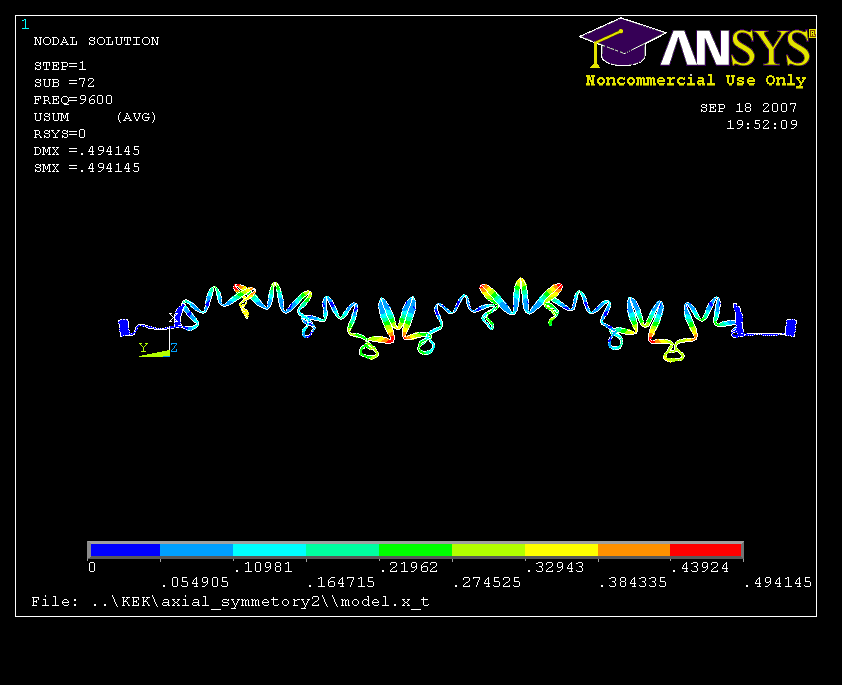Click the blue left end flange of model
This screenshot has width=842, height=685.
click(124, 327)
